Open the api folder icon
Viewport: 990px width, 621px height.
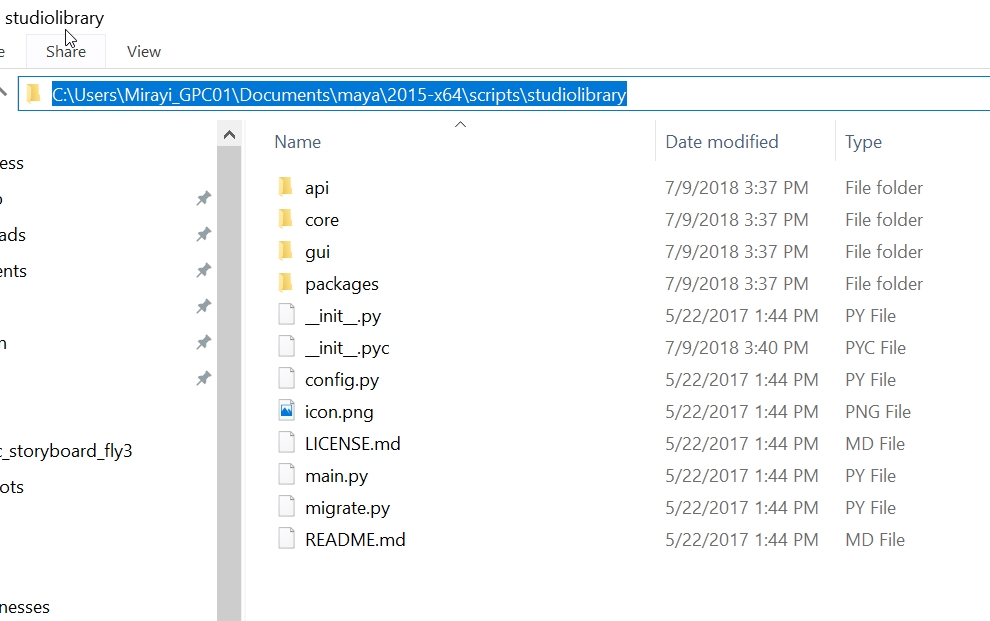coord(287,187)
